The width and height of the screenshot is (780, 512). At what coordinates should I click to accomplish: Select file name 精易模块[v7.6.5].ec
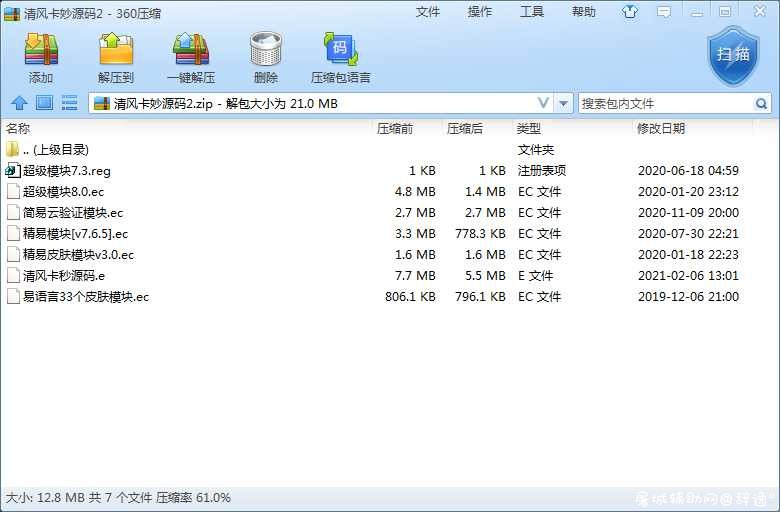pyautogui.click(x=75, y=233)
